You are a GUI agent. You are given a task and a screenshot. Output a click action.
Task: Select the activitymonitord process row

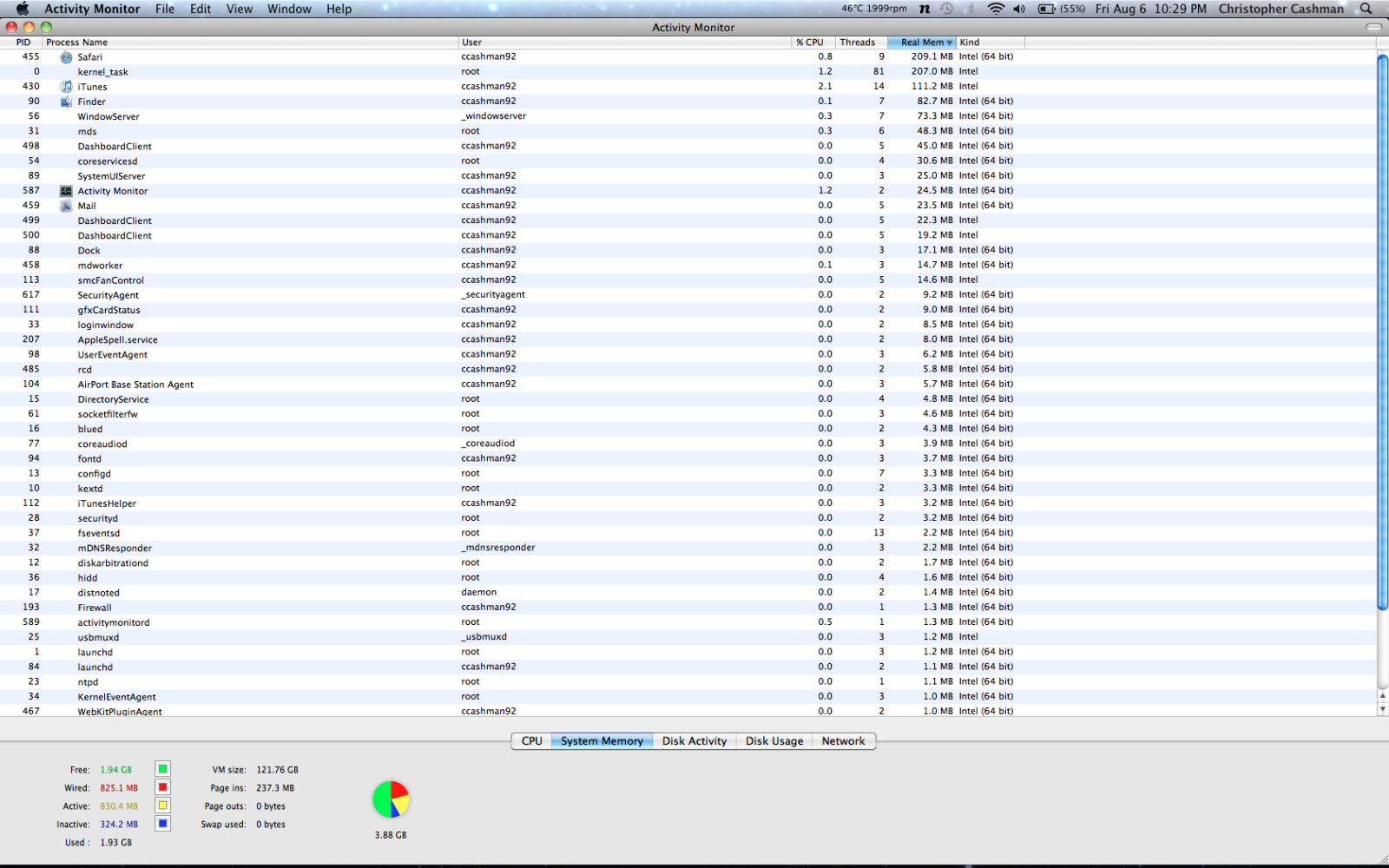[688, 622]
